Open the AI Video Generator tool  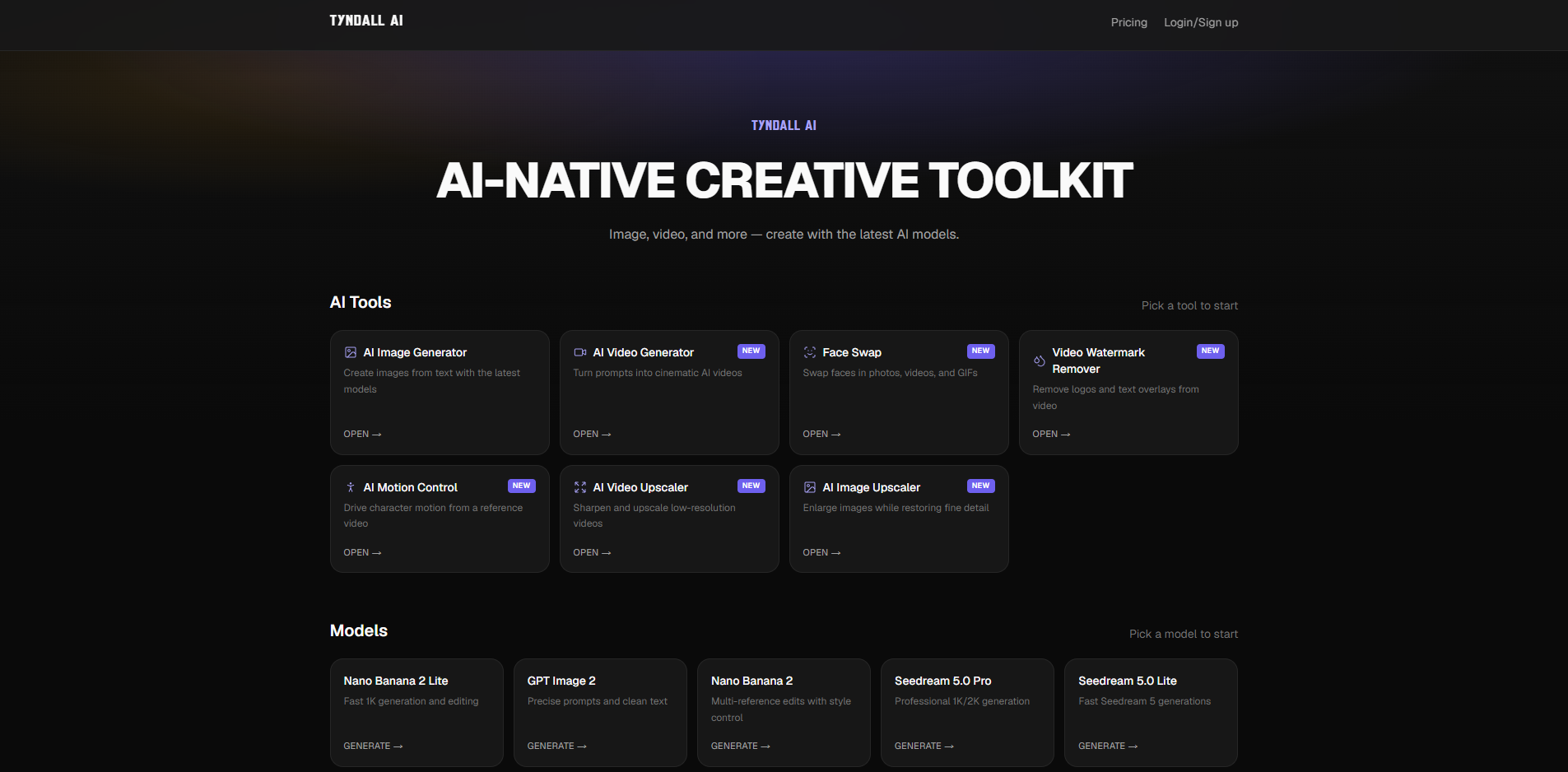click(x=592, y=434)
